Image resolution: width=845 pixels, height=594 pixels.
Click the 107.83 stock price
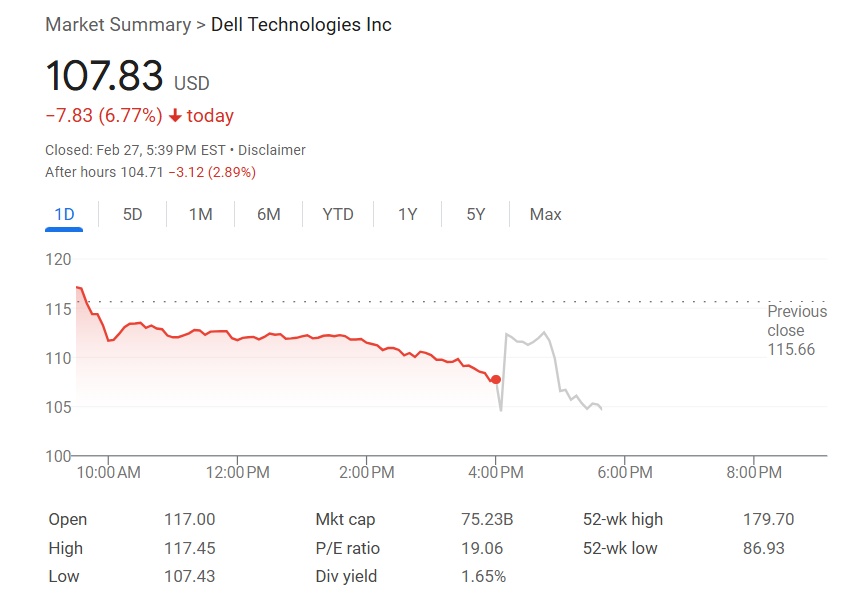104,77
